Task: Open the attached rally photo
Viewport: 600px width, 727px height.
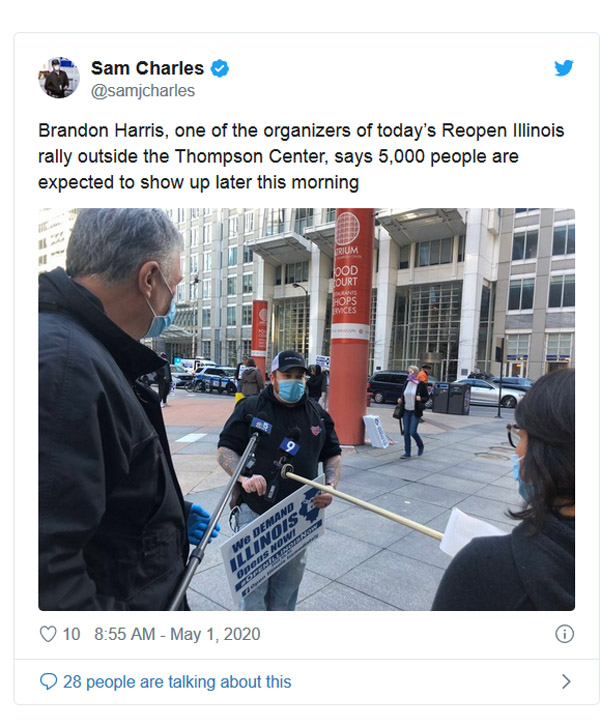Action: pyautogui.click(x=306, y=409)
